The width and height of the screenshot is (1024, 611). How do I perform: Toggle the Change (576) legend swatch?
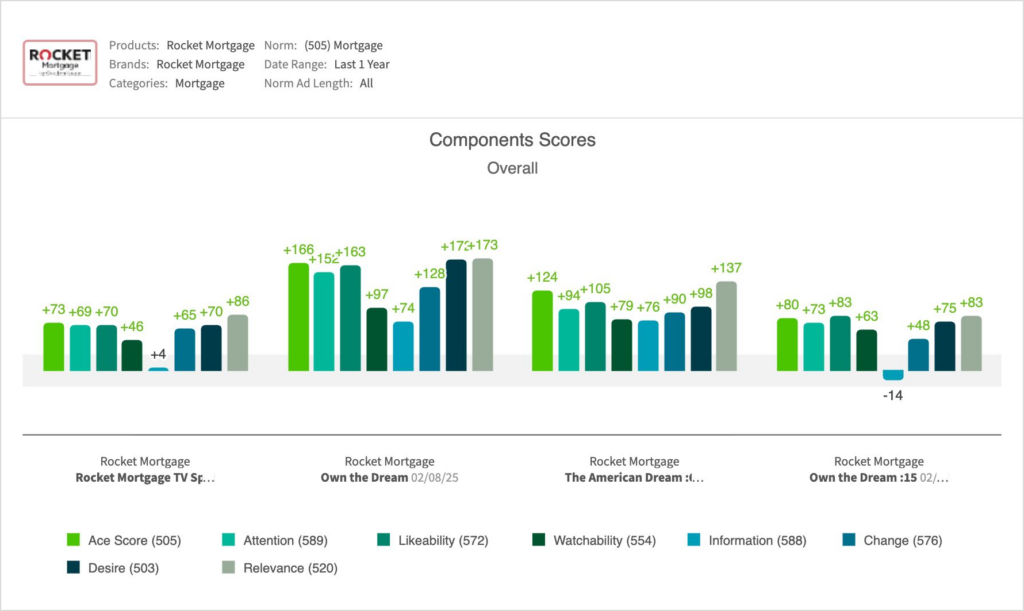pos(847,540)
